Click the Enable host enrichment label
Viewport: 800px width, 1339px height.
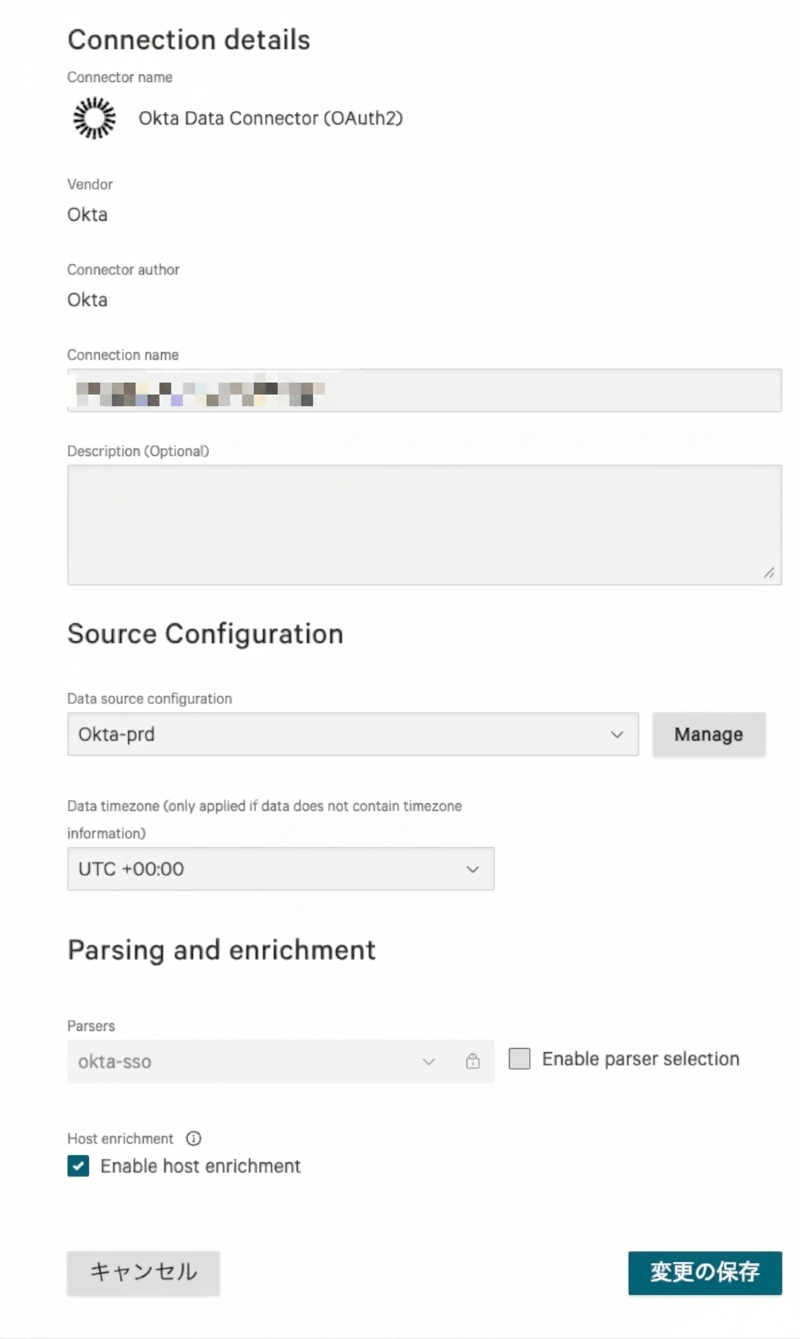pyautogui.click(x=201, y=1166)
